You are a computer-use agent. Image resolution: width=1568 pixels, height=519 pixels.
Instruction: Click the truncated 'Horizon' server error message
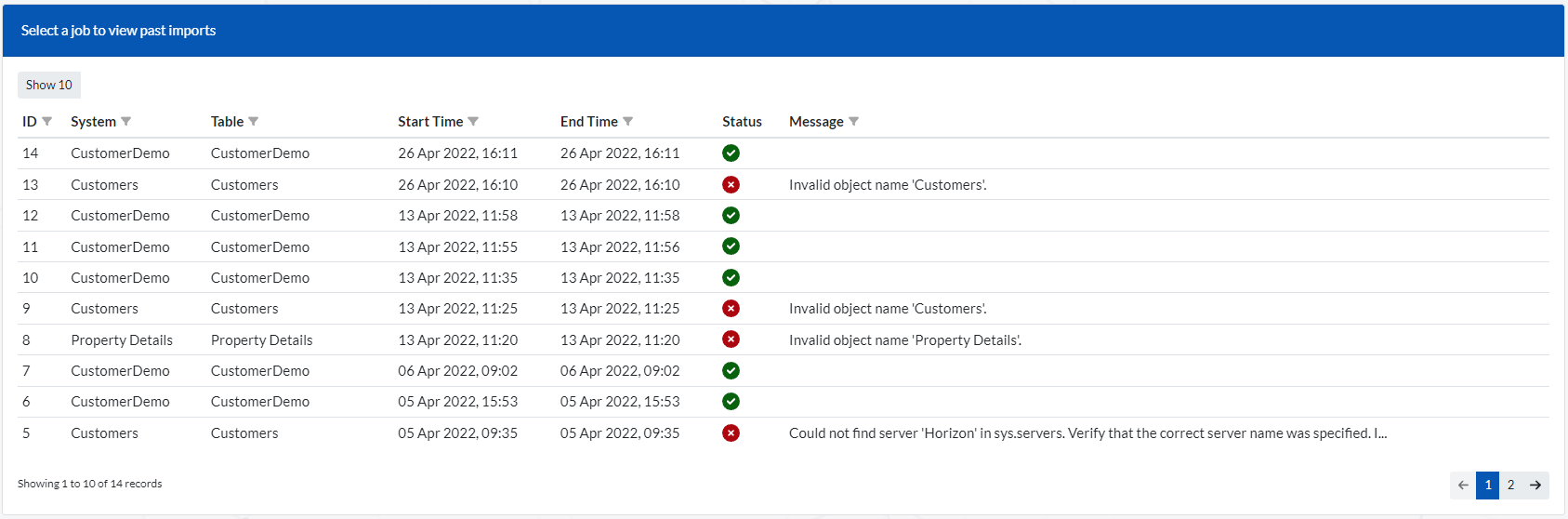[x=1087, y=433]
